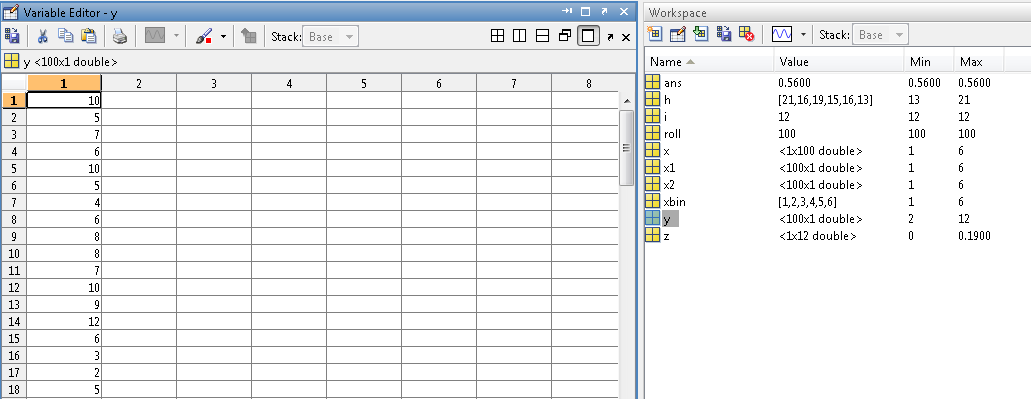Maximize document view toggle button
This screenshot has width=1031, height=399.
[588, 36]
